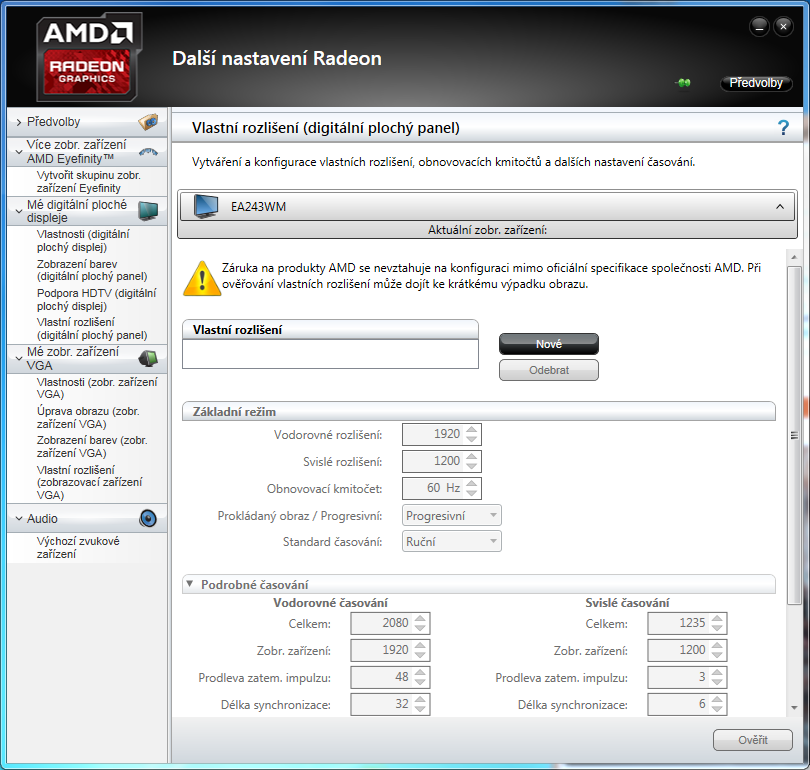Click the green pin icon near Předvolby
Viewport: 810px width, 770px height.
(684, 83)
